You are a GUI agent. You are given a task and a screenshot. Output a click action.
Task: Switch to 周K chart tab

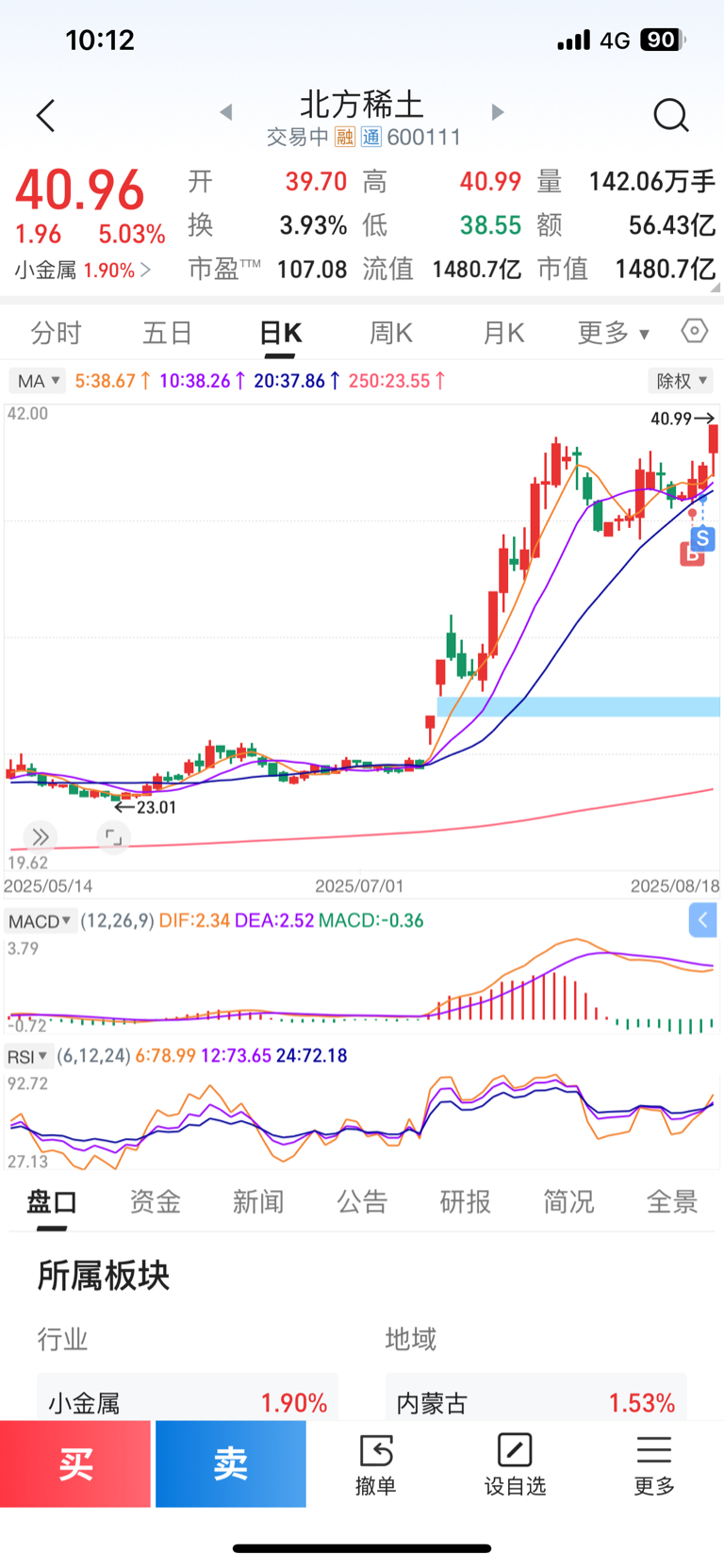[x=391, y=333]
